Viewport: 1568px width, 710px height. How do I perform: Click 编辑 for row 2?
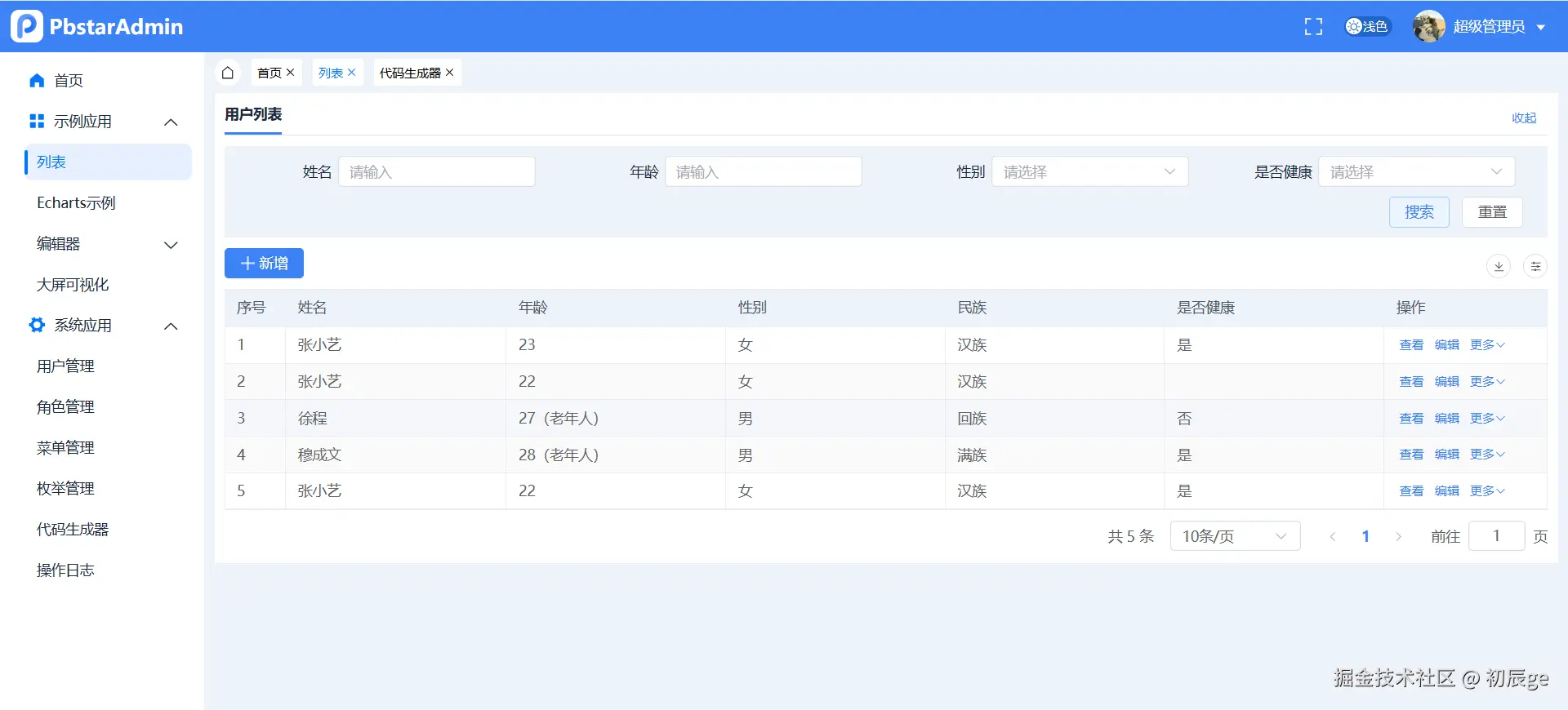(1447, 381)
